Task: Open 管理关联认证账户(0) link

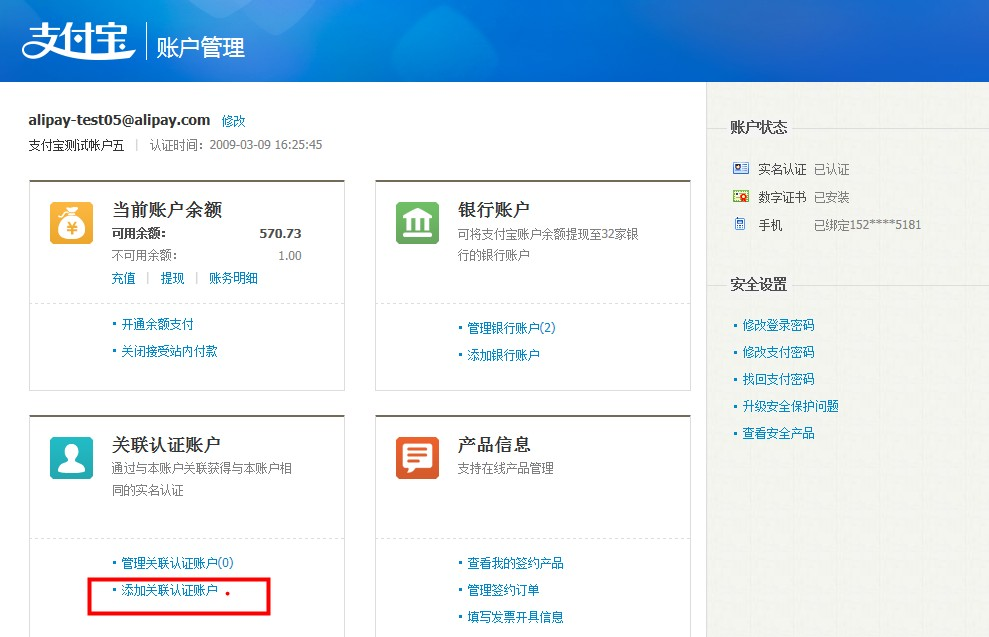Action: point(177,563)
